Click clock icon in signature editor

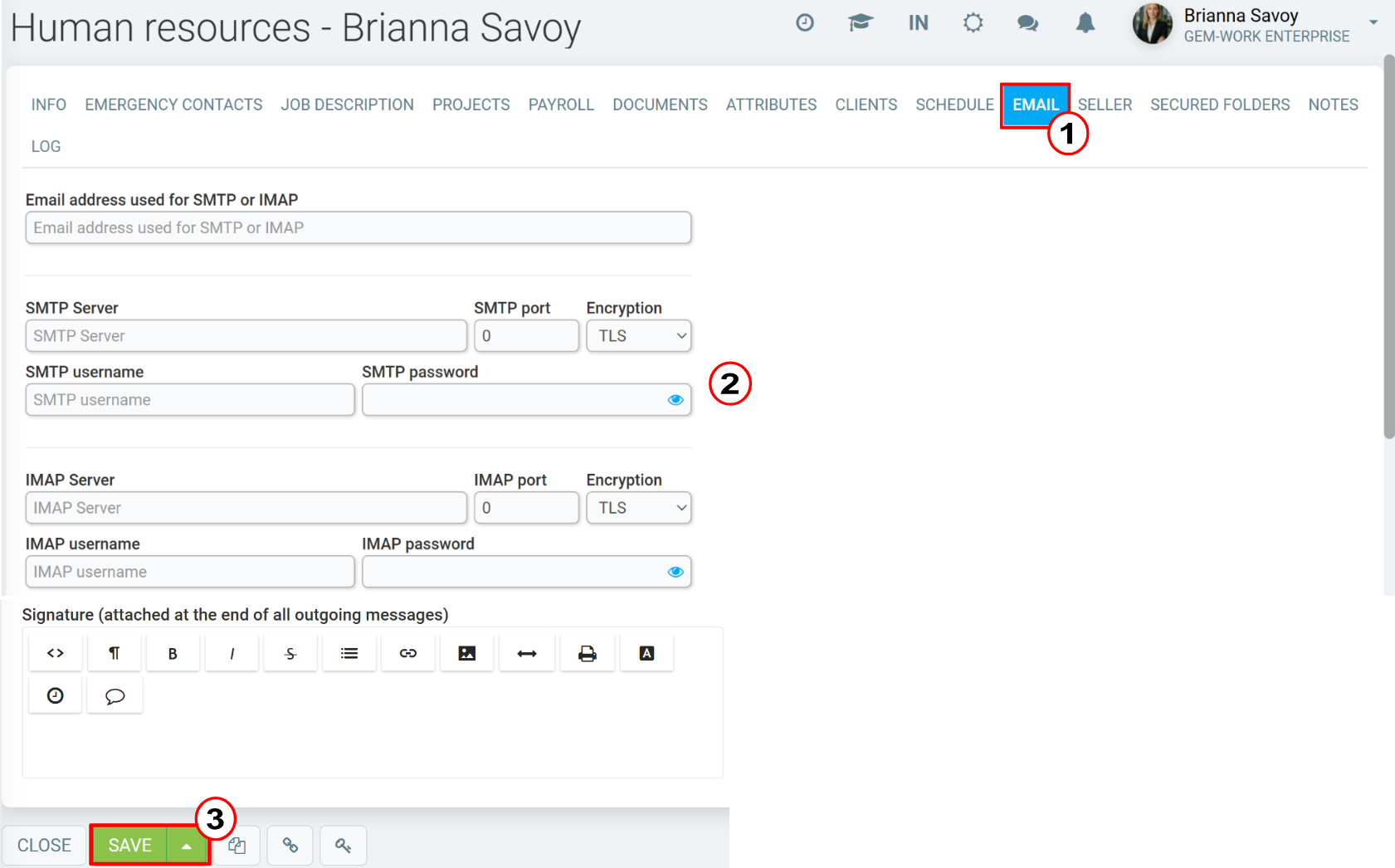56,695
